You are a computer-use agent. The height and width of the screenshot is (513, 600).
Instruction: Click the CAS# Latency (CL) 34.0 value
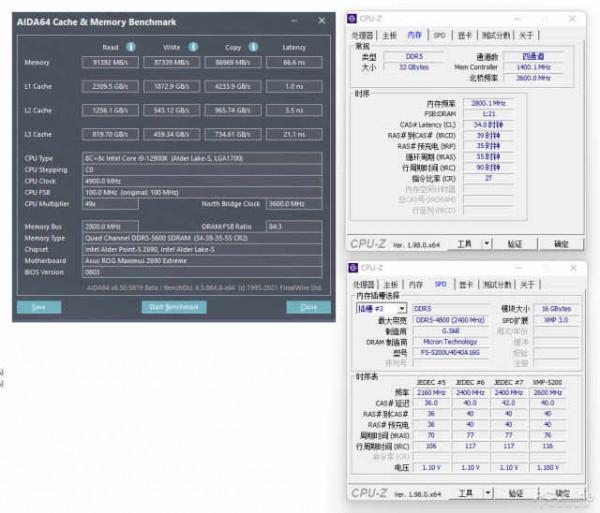coord(488,125)
